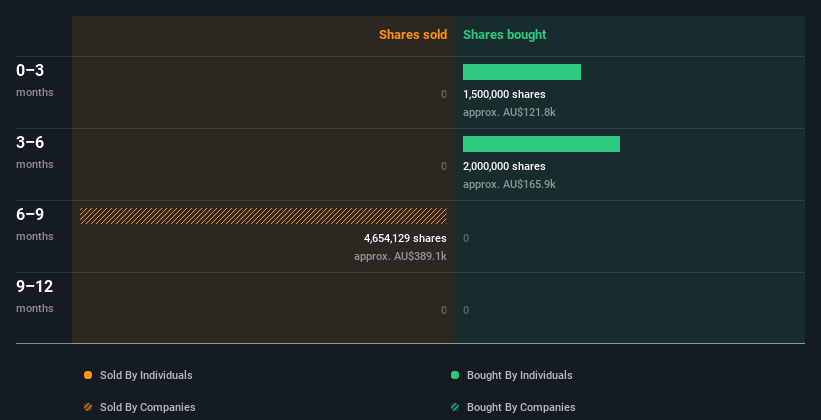Click the Shares bought column header
This screenshot has height=420, width=821.
(504, 35)
